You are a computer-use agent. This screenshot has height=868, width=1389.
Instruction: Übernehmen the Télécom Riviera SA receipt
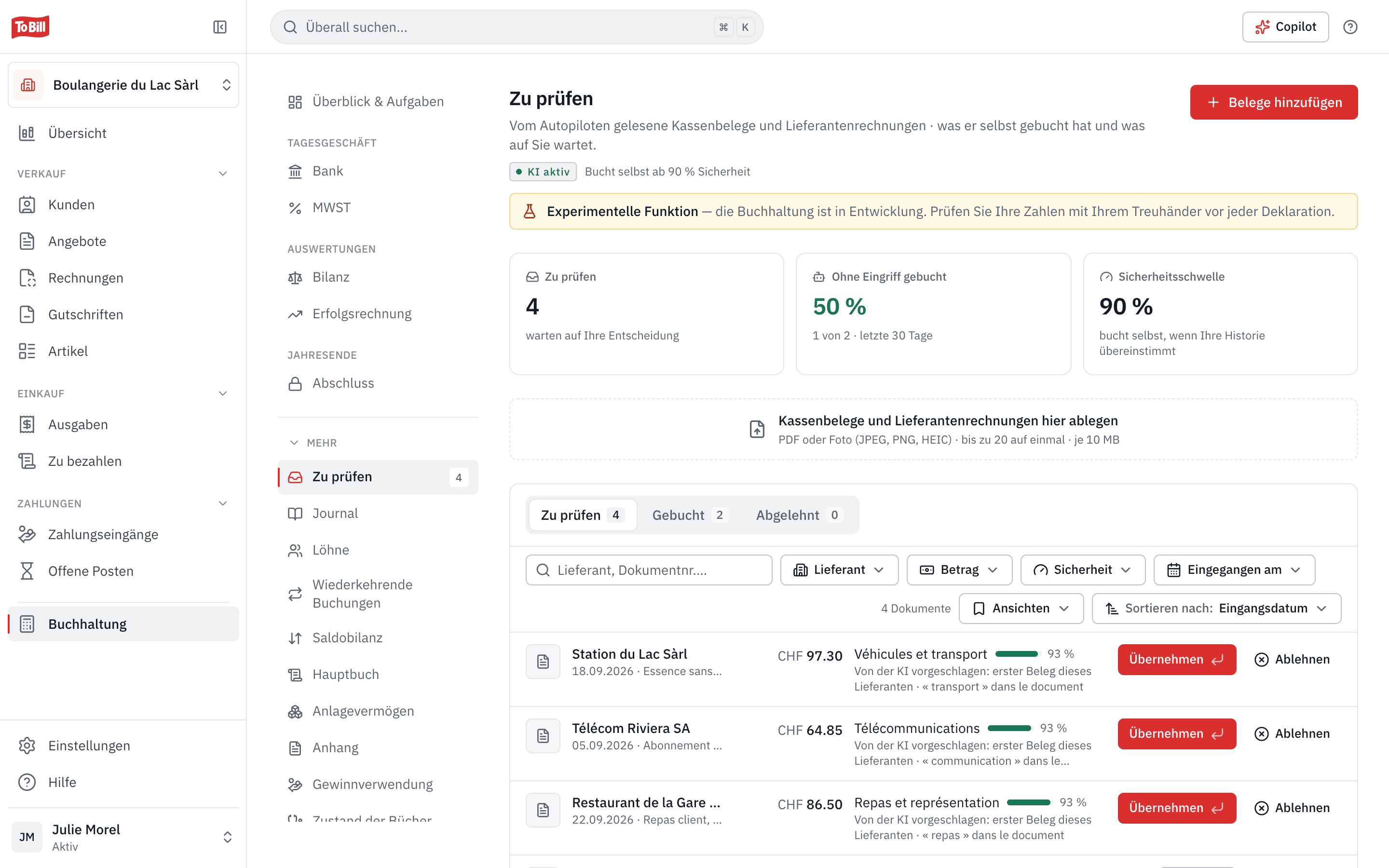coord(1177,733)
